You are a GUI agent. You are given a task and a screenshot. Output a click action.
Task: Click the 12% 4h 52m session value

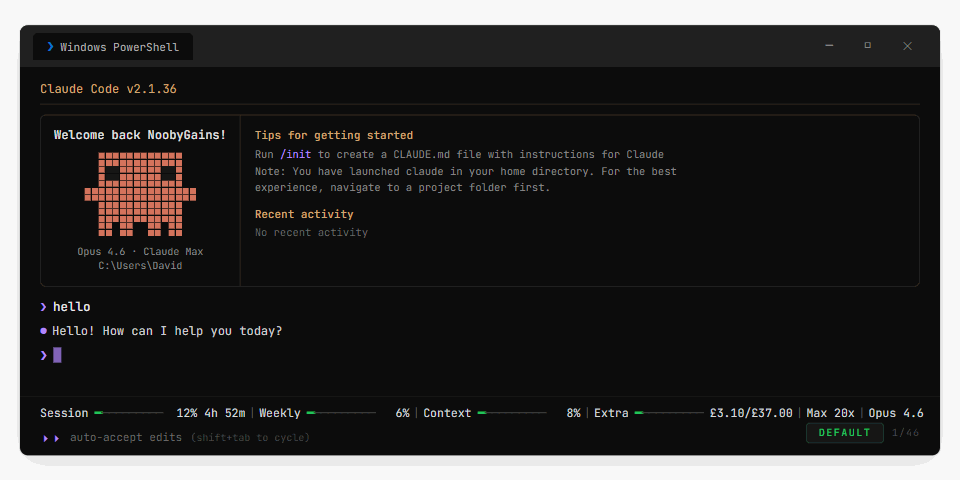[x=211, y=413]
